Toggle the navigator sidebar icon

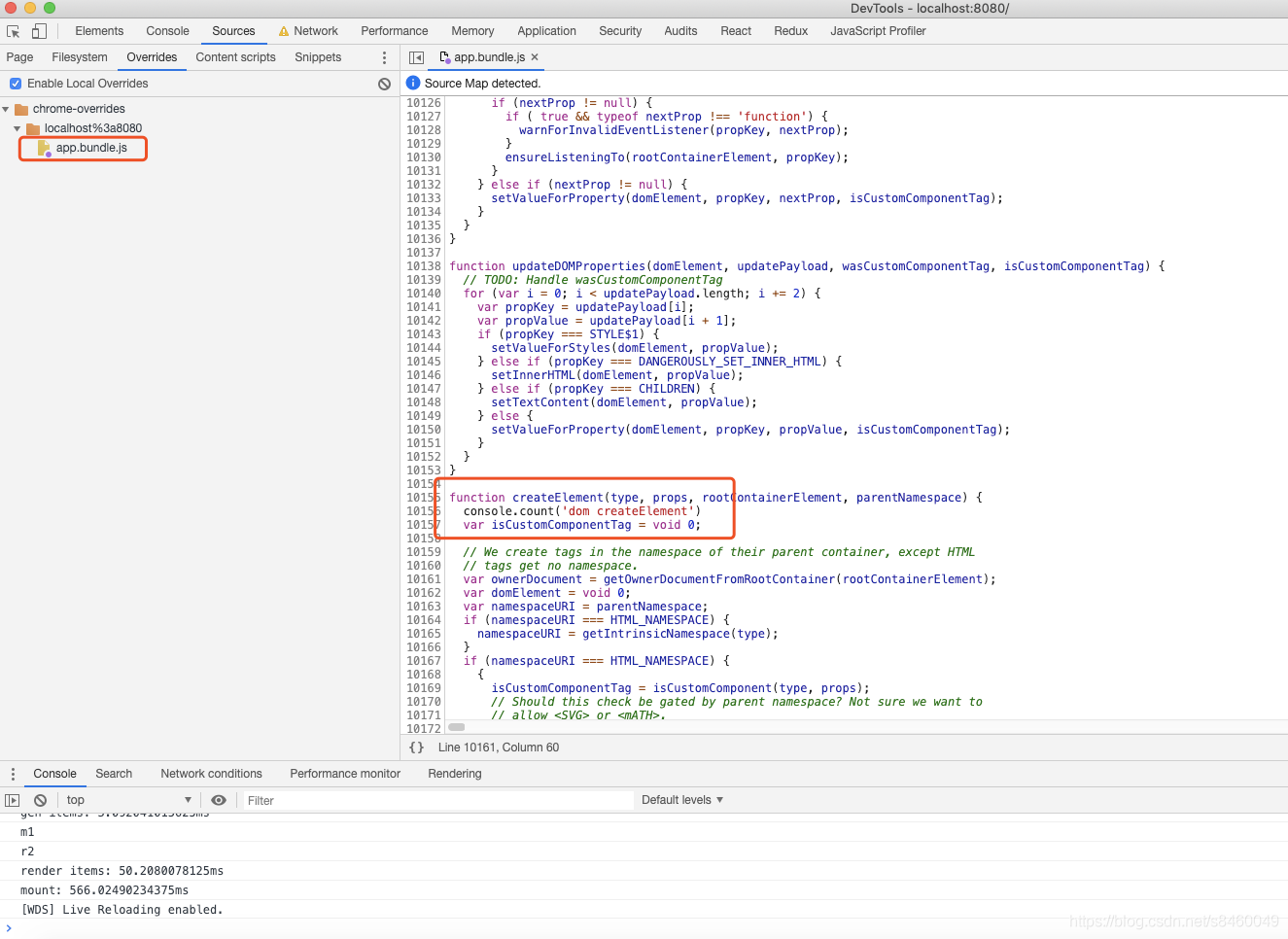417,57
